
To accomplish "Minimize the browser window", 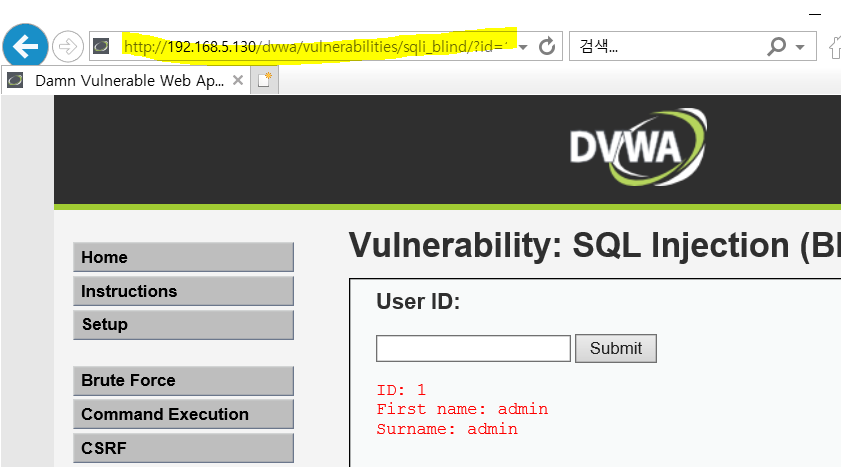I will point(815,14).
